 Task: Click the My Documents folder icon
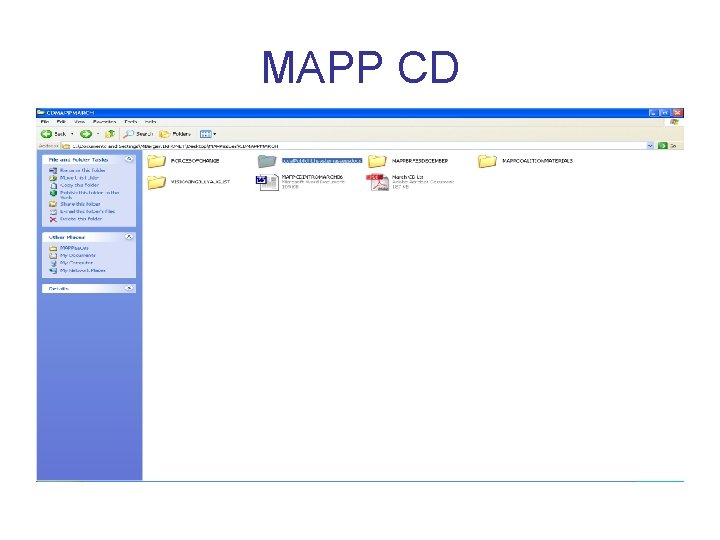[x=53, y=256]
